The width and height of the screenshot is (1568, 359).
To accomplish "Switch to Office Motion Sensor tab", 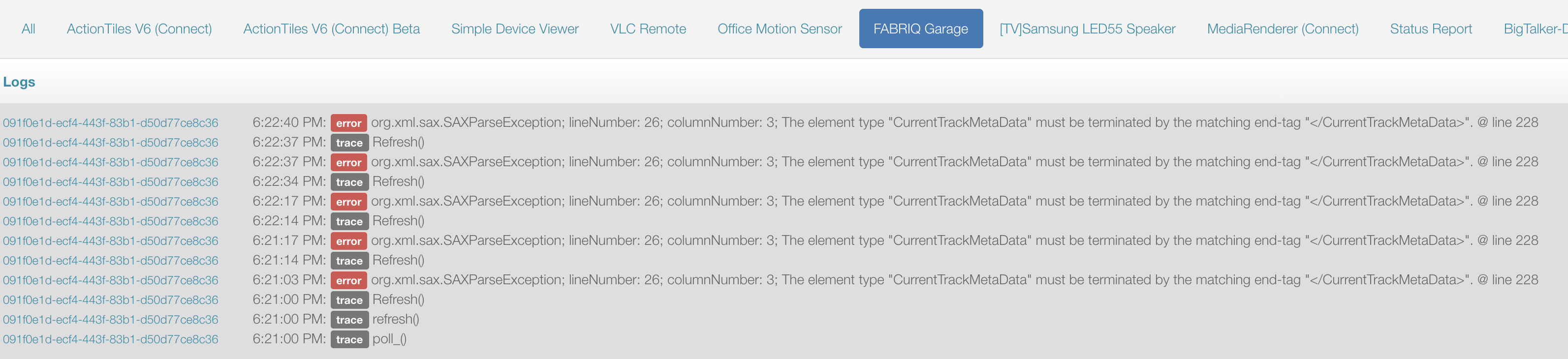I will [780, 29].
